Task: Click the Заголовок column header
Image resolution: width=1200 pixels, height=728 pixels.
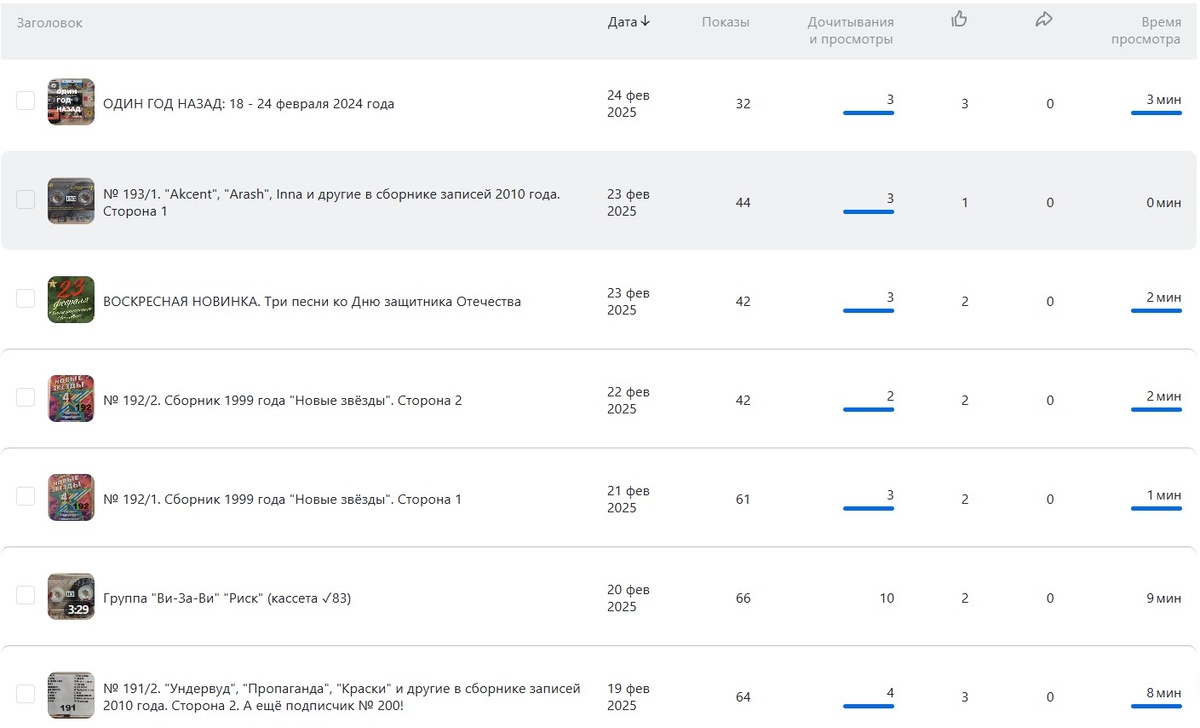Action: pyautogui.click(x=49, y=22)
